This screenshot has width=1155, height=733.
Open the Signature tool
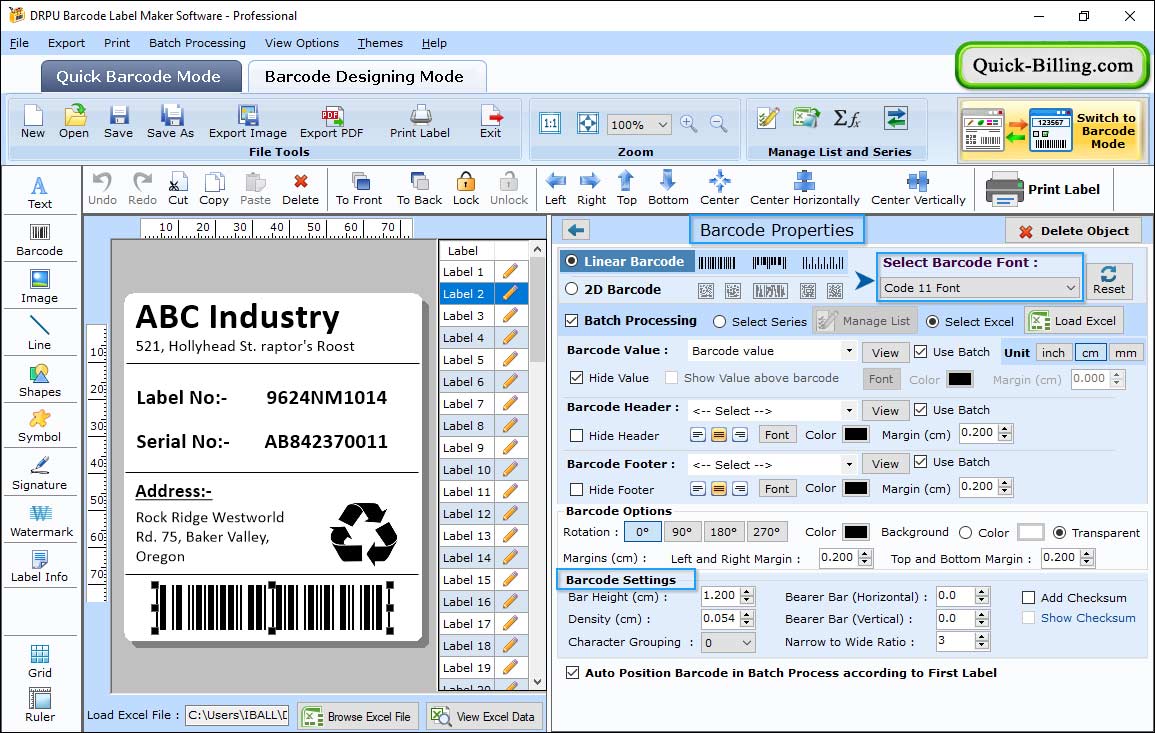pyautogui.click(x=40, y=474)
